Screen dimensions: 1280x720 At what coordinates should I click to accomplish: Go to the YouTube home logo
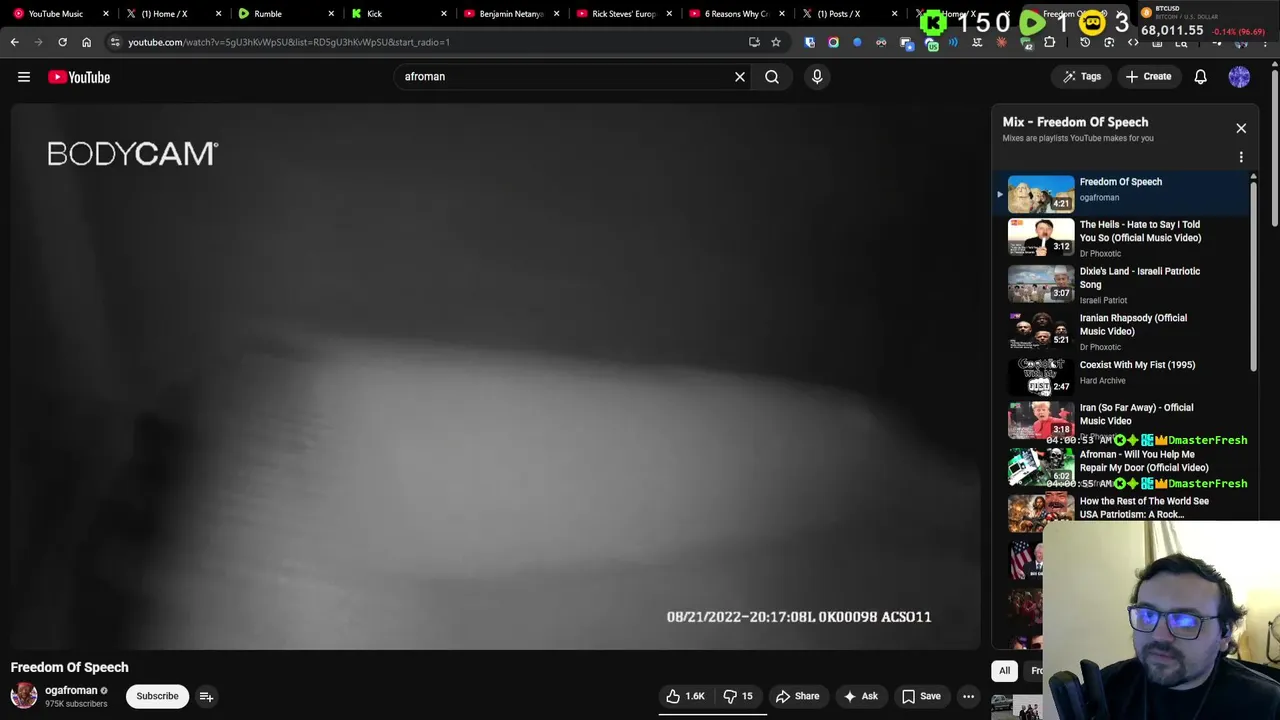coord(79,77)
